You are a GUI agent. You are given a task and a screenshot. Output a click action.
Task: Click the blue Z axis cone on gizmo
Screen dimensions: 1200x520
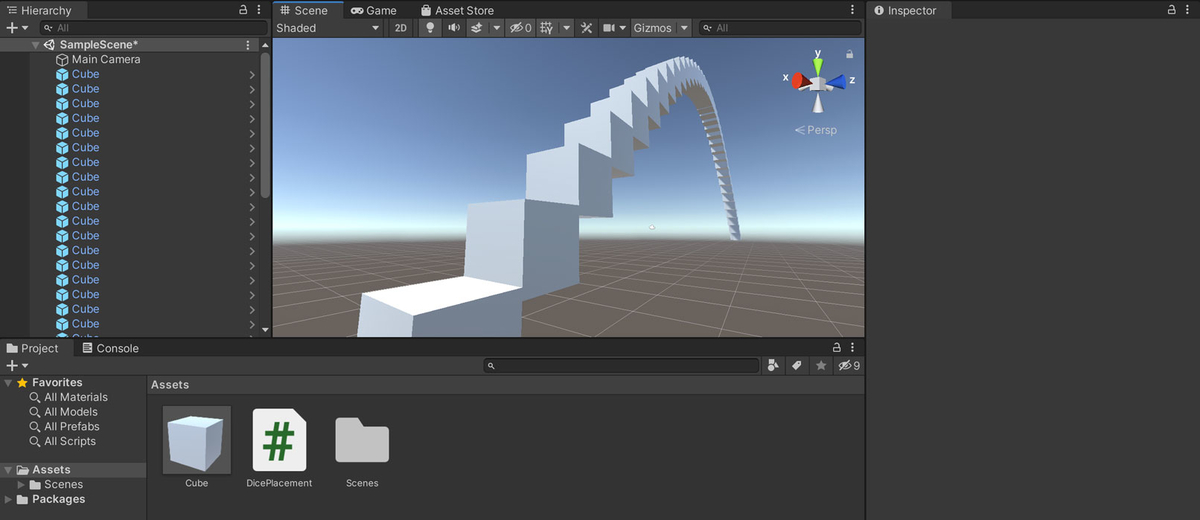click(x=836, y=81)
